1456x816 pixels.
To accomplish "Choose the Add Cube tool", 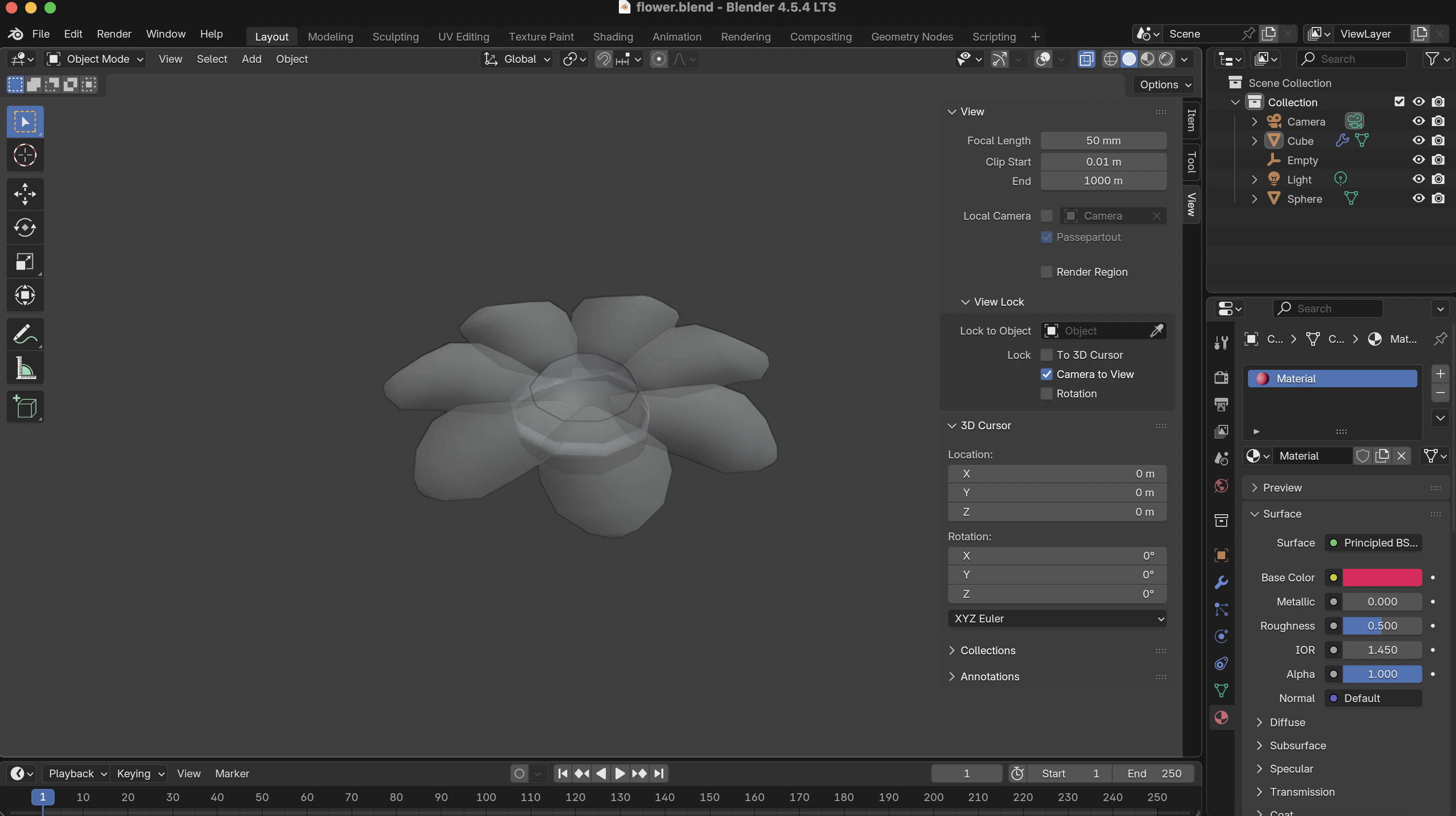I will point(25,407).
